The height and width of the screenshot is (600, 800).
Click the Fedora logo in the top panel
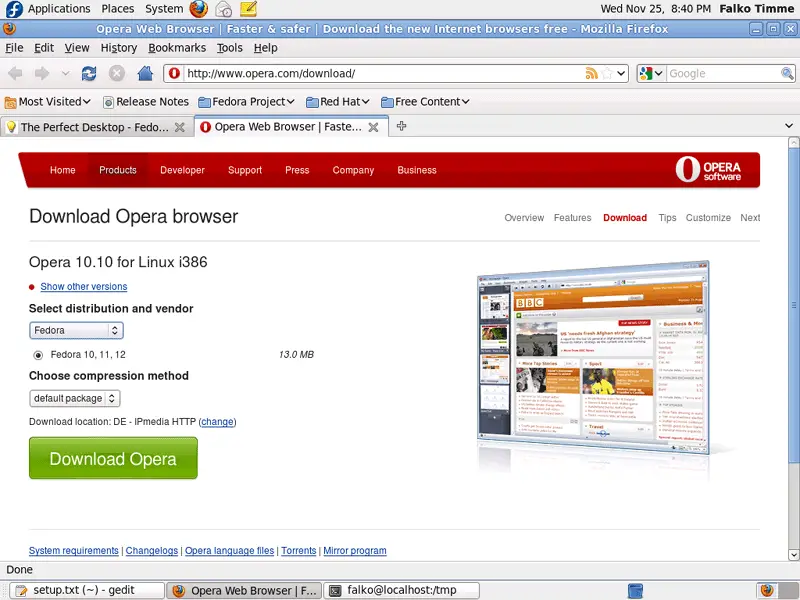(14, 9)
